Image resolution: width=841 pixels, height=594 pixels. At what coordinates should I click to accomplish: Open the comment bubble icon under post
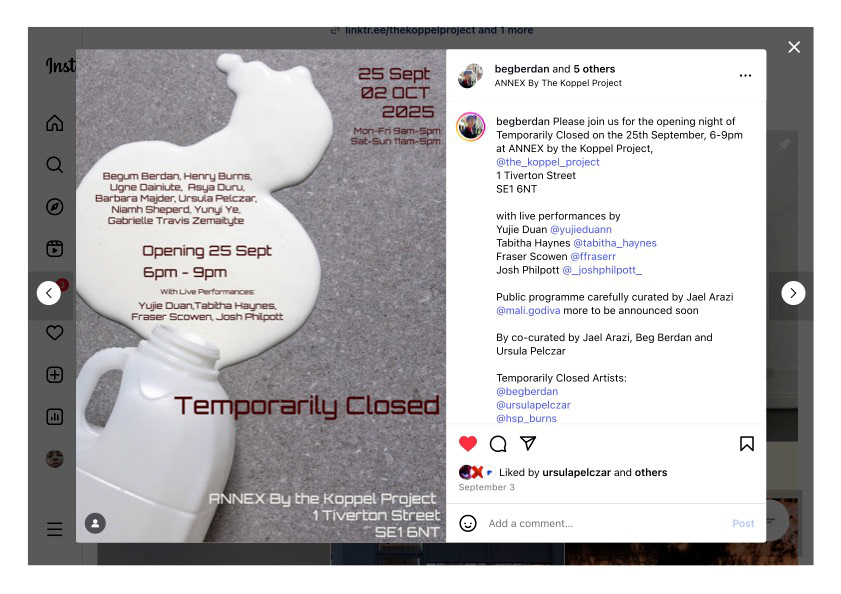498,444
